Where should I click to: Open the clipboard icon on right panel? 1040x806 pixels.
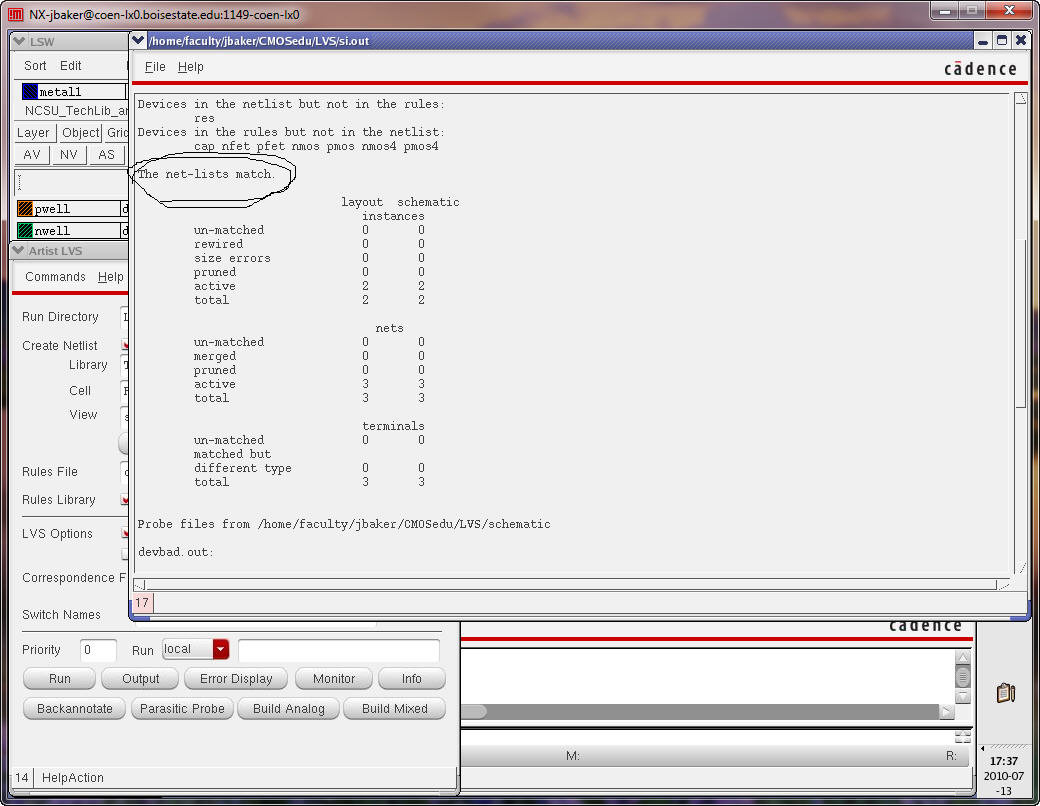point(1006,692)
